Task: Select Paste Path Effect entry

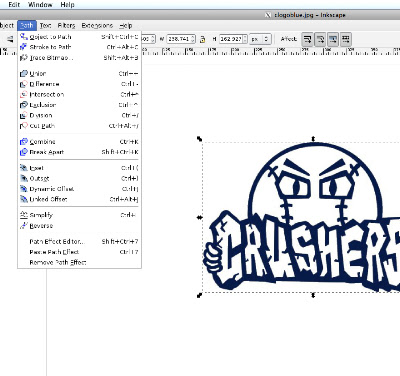Action: [x=79, y=252]
